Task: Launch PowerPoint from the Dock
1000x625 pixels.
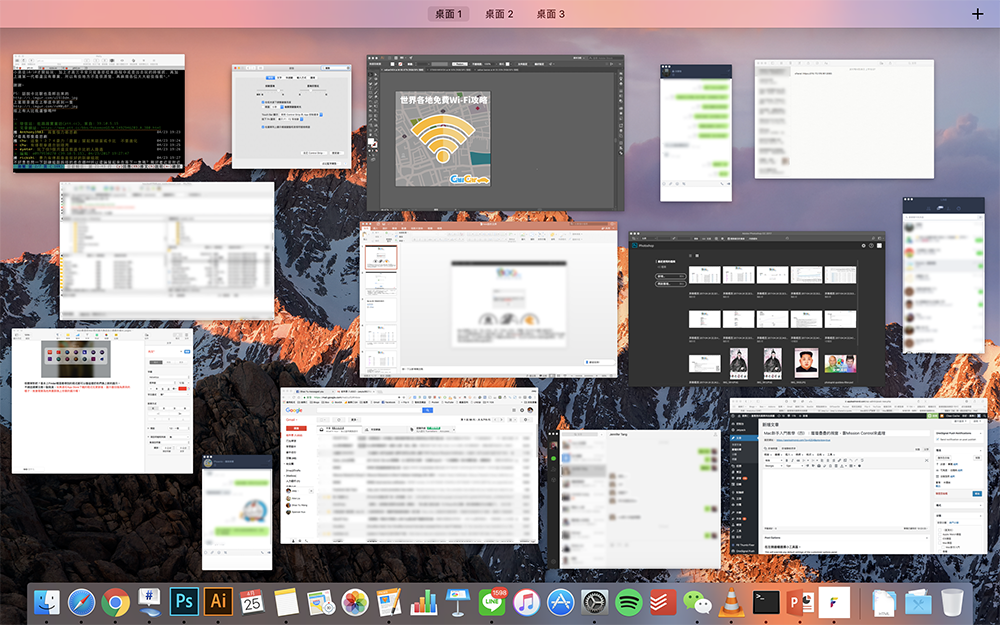Action: pyautogui.click(x=800, y=602)
